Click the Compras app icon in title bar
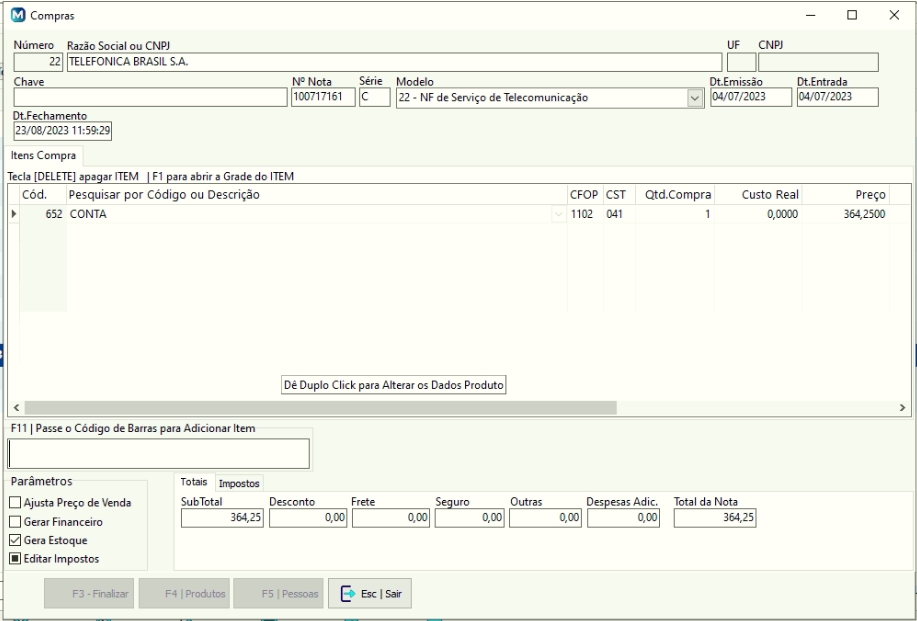The width and height of the screenshot is (917, 621). [x=18, y=16]
